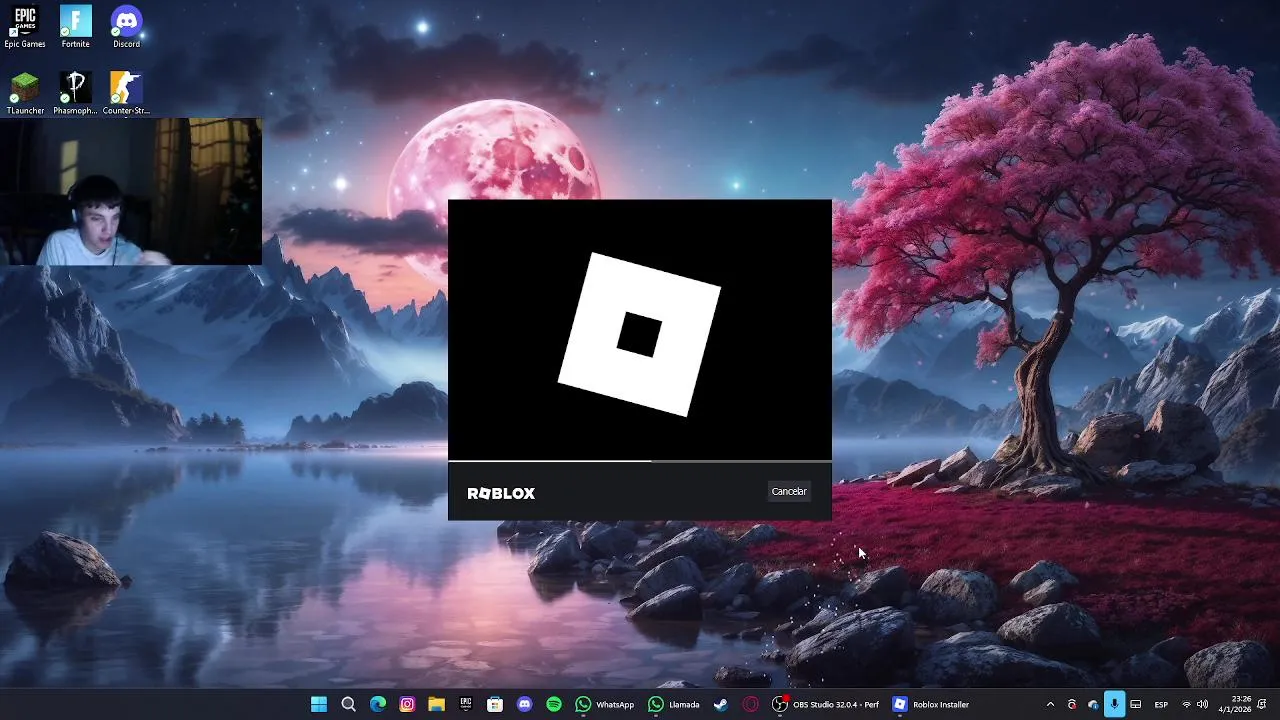Open Epic Games Launcher in the taskbar
The image size is (1280, 720).
[x=466, y=704]
